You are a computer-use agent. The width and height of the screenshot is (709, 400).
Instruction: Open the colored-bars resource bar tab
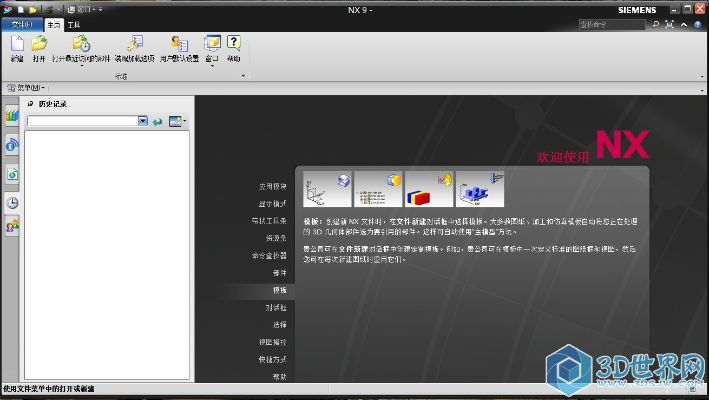click(12, 116)
